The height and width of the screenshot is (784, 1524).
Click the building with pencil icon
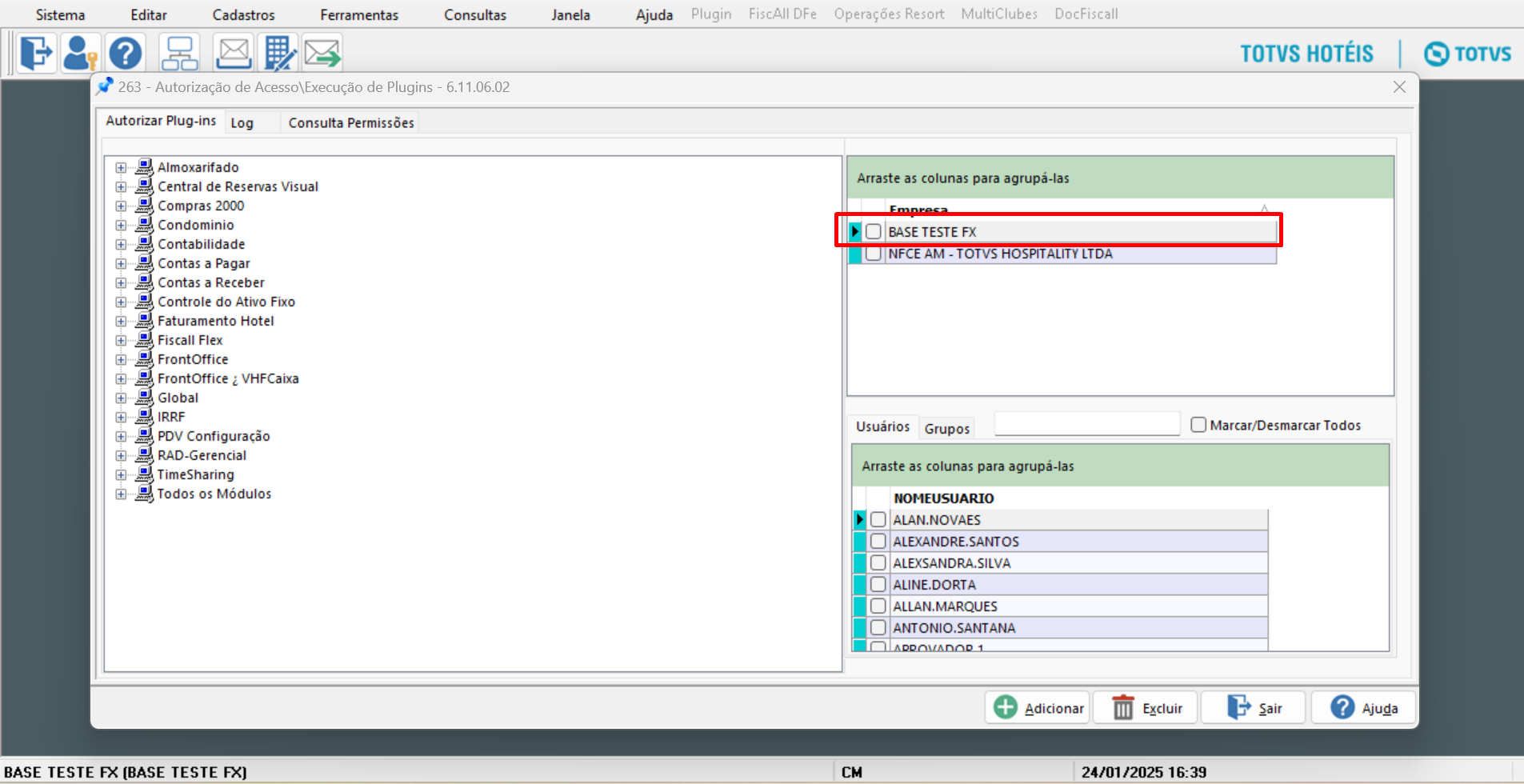[279, 54]
